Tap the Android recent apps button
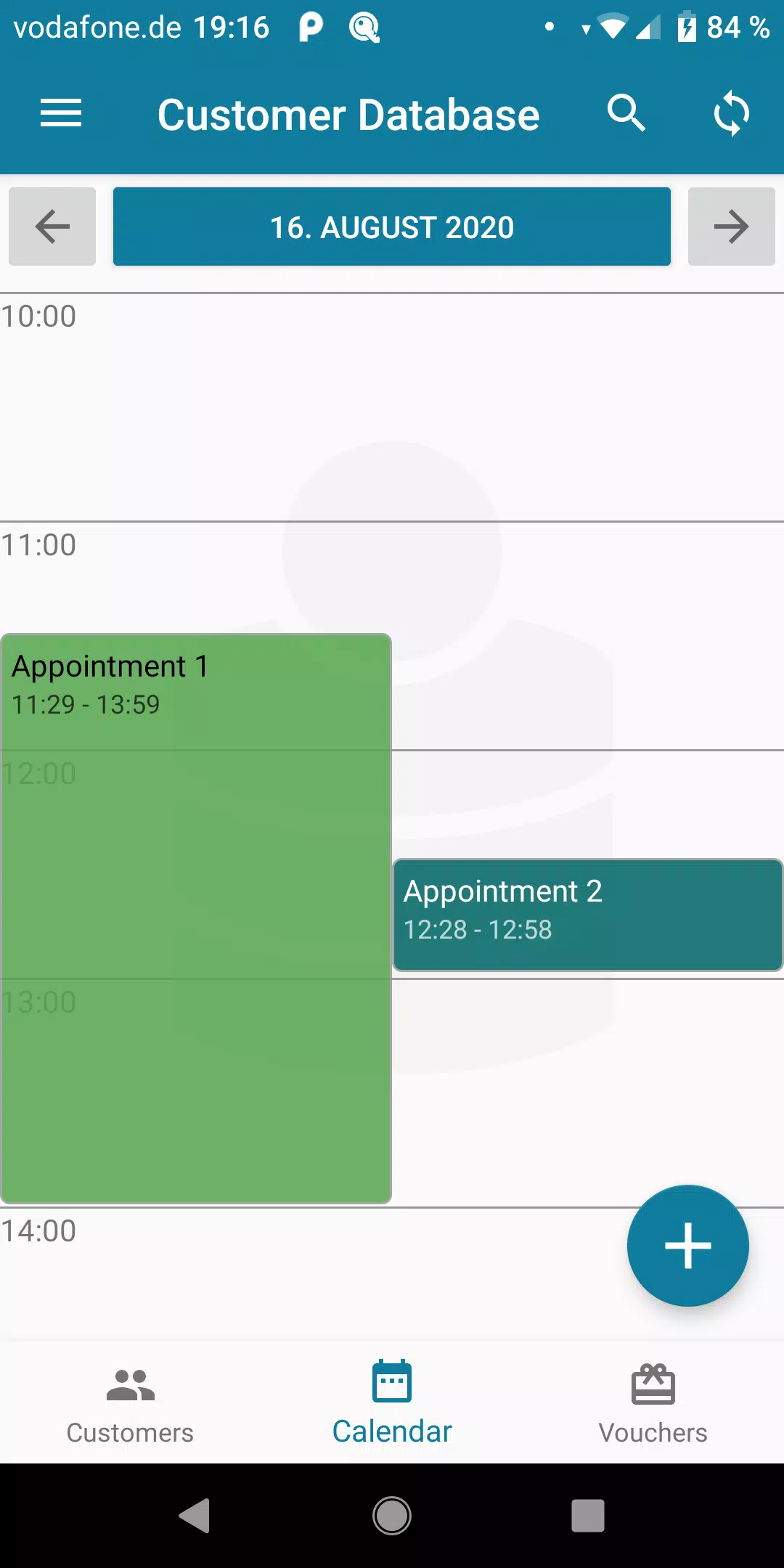Viewport: 784px width, 1568px height. 588,1516
